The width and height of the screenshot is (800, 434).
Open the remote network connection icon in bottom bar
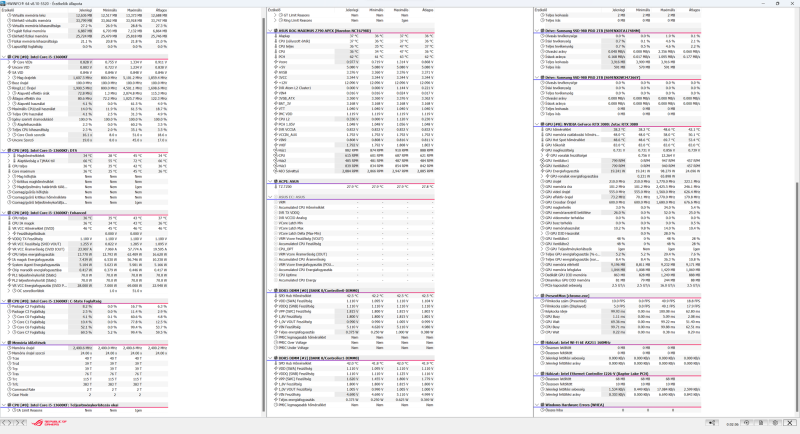point(712,423)
